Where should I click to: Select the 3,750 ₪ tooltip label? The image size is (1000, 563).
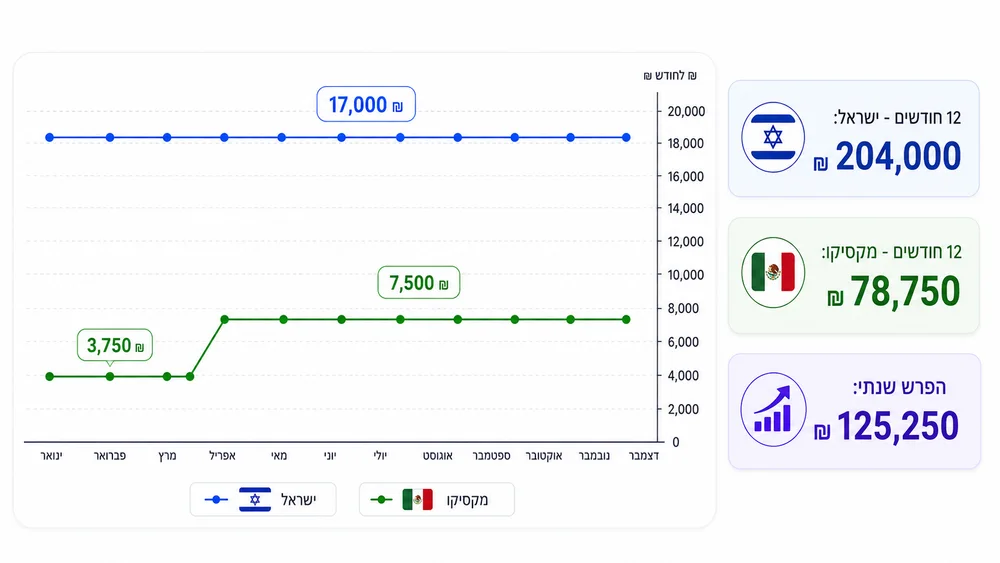115,346
